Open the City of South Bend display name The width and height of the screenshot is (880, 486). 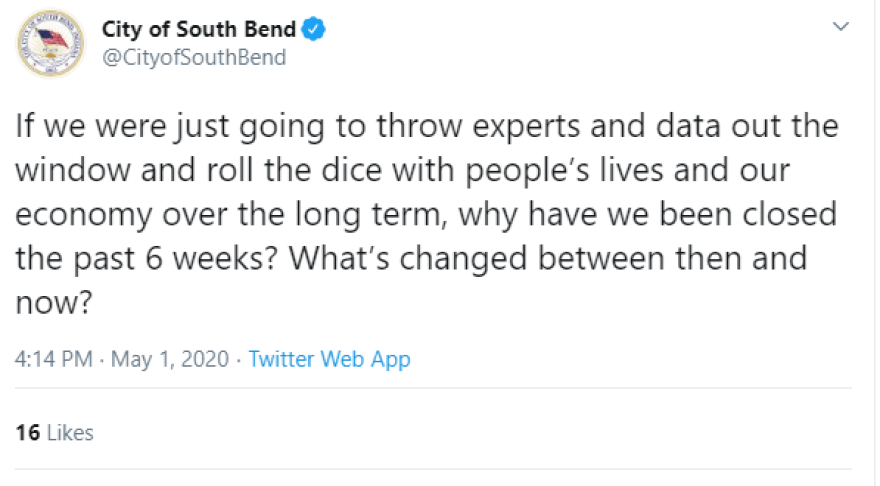click(x=199, y=29)
